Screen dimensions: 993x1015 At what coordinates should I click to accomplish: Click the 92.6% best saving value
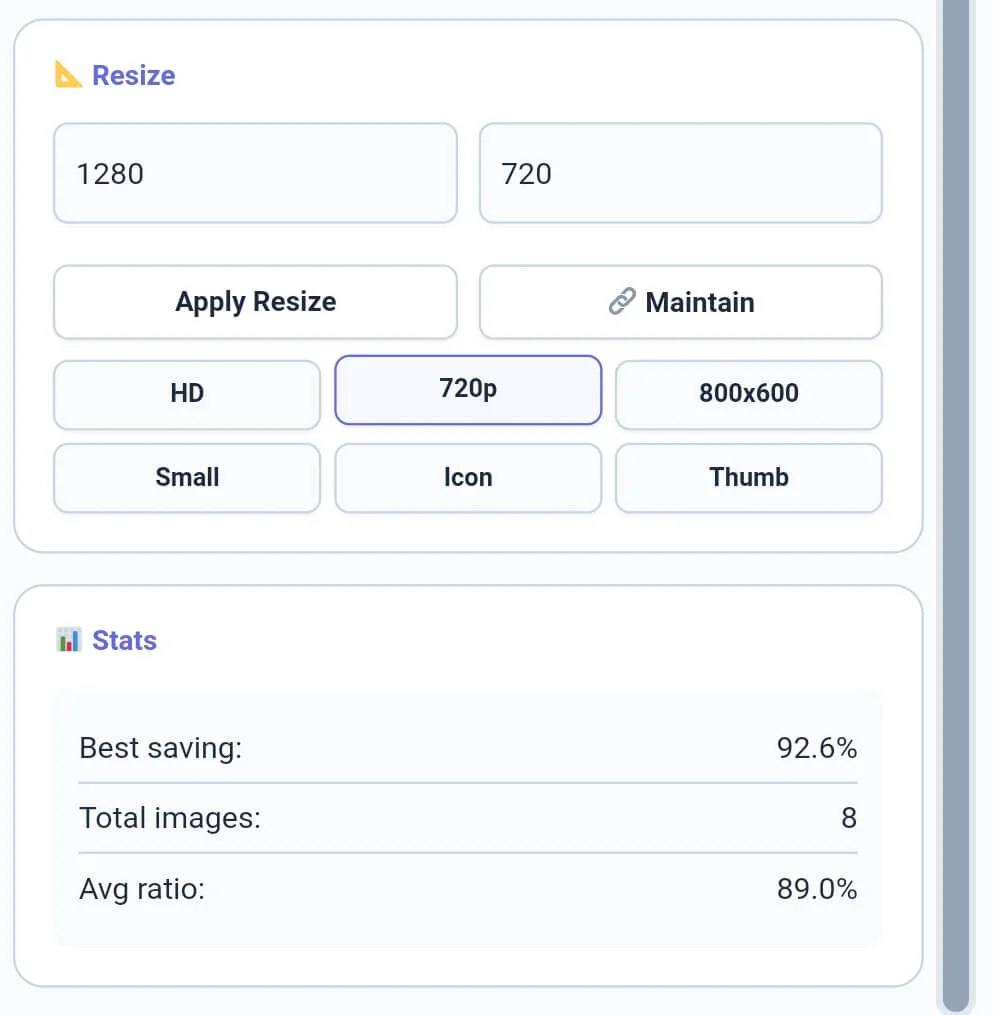[x=816, y=748]
